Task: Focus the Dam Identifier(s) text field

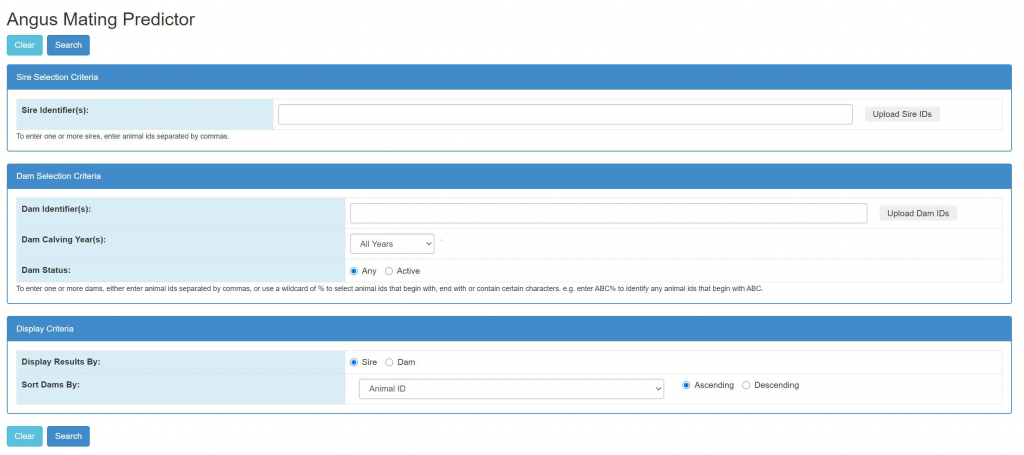Action: pyautogui.click(x=608, y=213)
